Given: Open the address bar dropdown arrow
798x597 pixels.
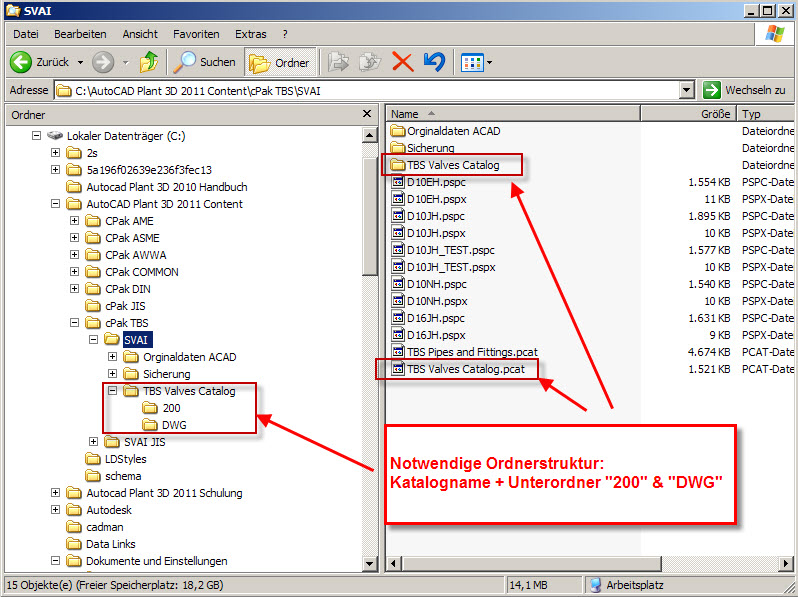Looking at the screenshot, I should (x=687, y=91).
